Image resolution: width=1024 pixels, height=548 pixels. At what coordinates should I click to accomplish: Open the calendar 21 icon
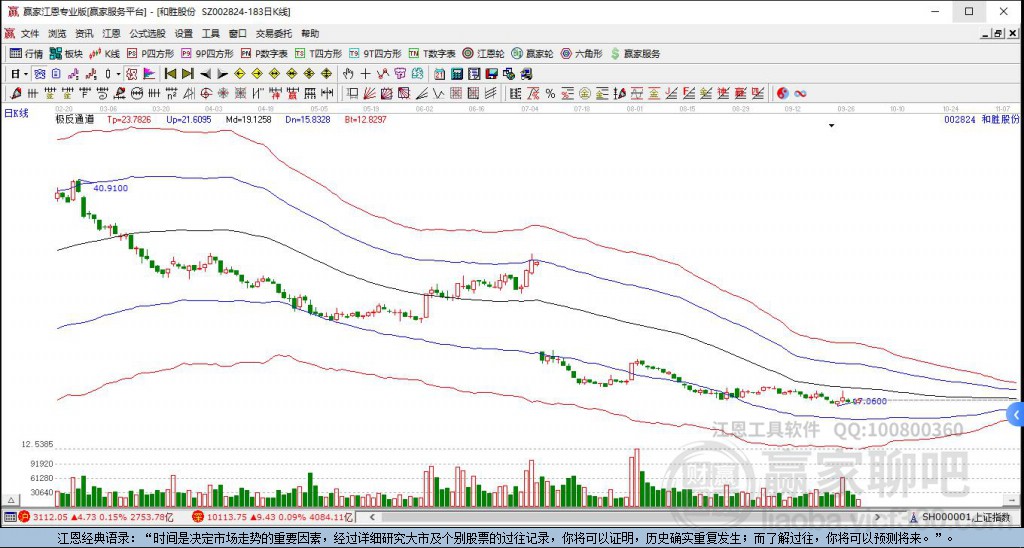(440, 74)
